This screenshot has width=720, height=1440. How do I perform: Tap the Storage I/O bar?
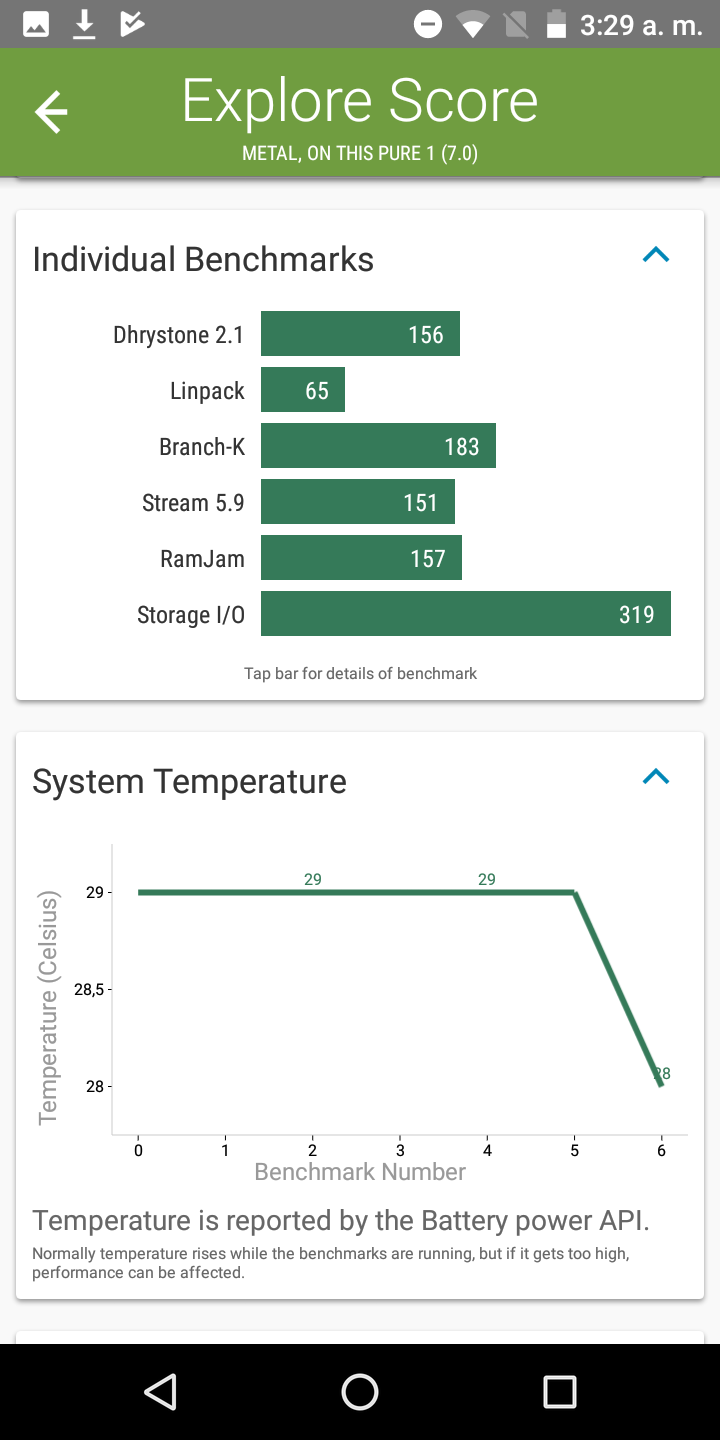[466, 614]
